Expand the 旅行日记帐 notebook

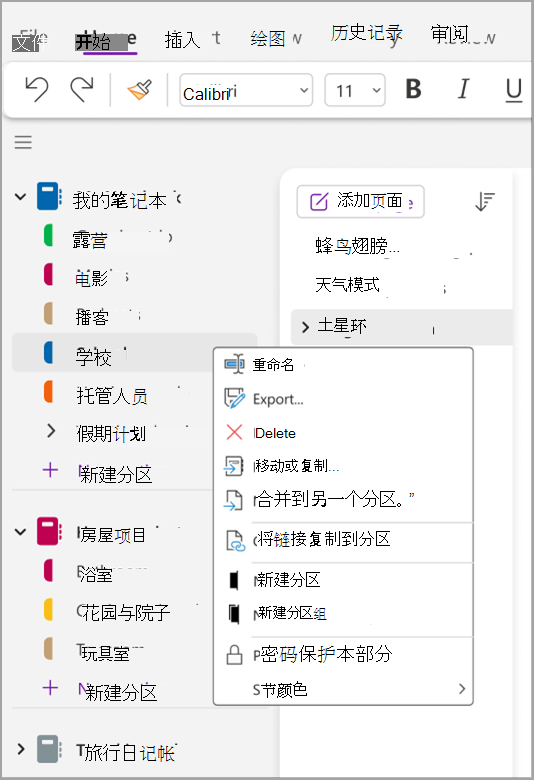pos(20,749)
